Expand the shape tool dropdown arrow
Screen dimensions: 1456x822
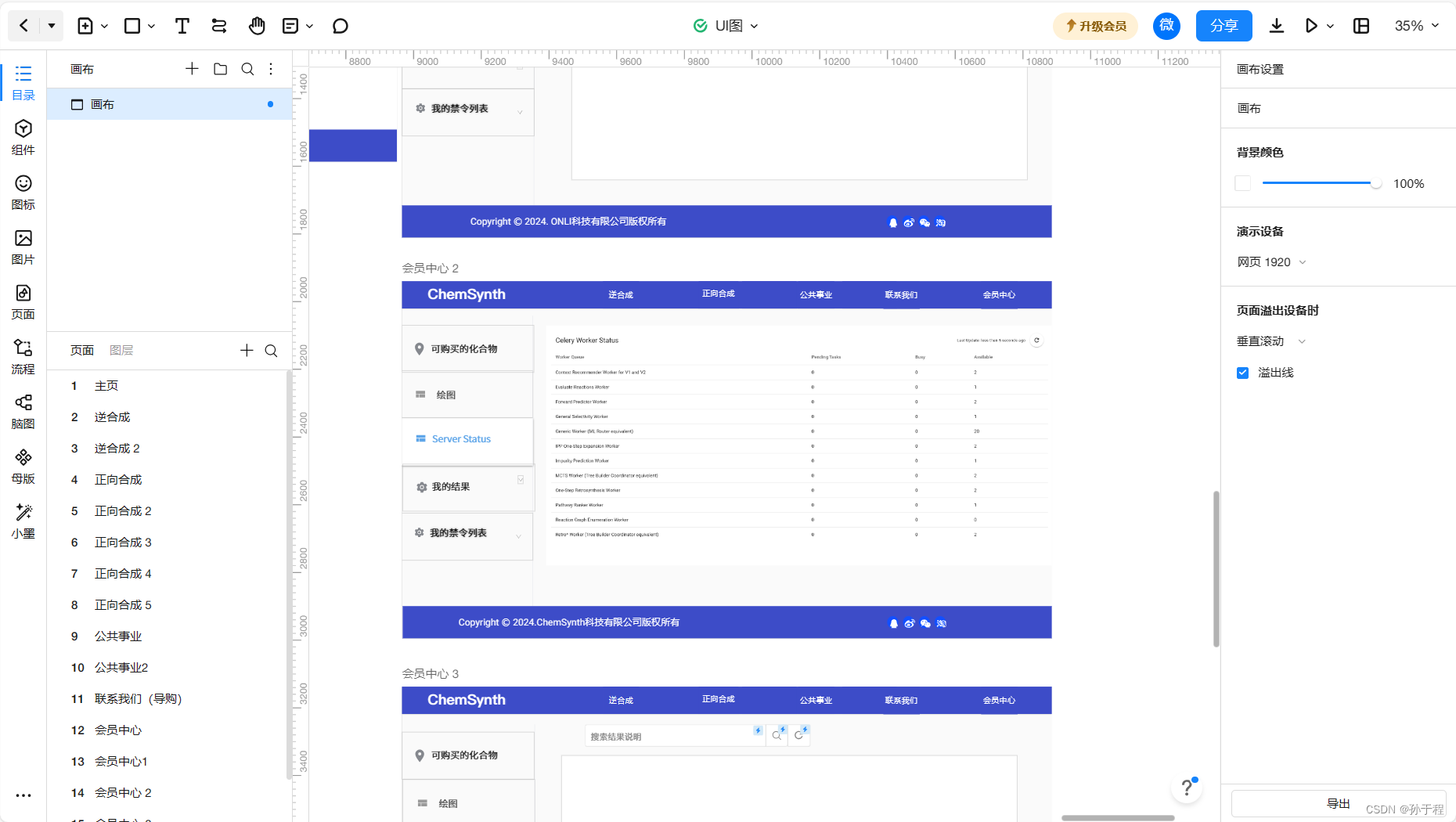152,26
